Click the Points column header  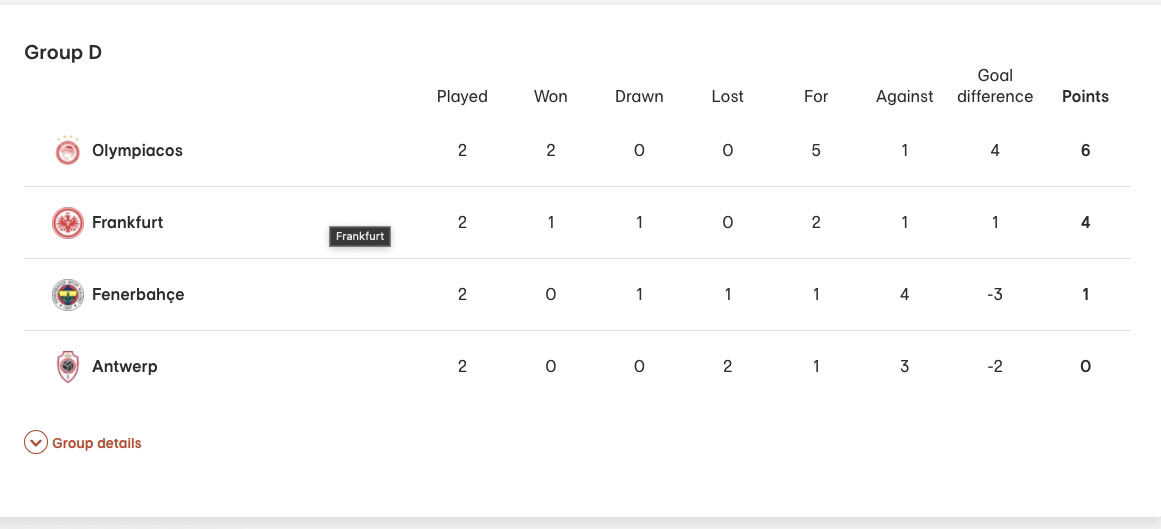point(1085,96)
